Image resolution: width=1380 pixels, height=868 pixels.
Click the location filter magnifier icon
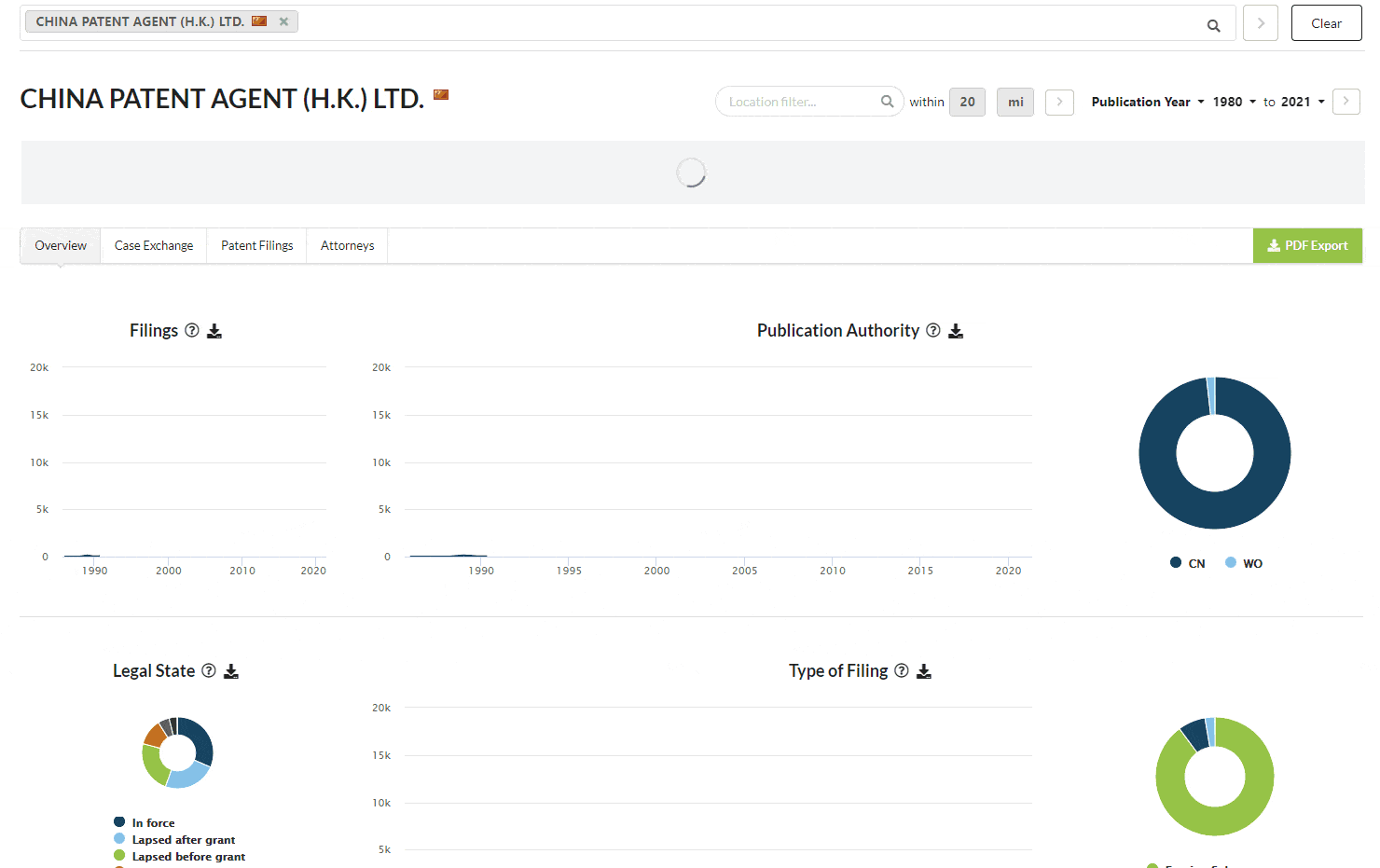click(887, 102)
